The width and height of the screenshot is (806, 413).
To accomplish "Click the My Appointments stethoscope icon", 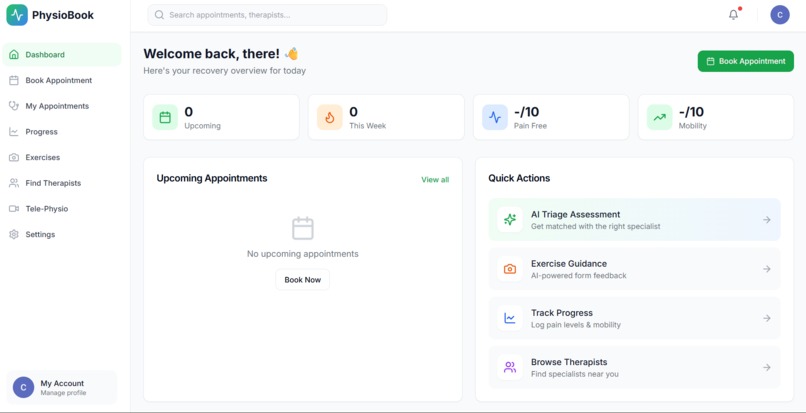I will click(x=14, y=106).
